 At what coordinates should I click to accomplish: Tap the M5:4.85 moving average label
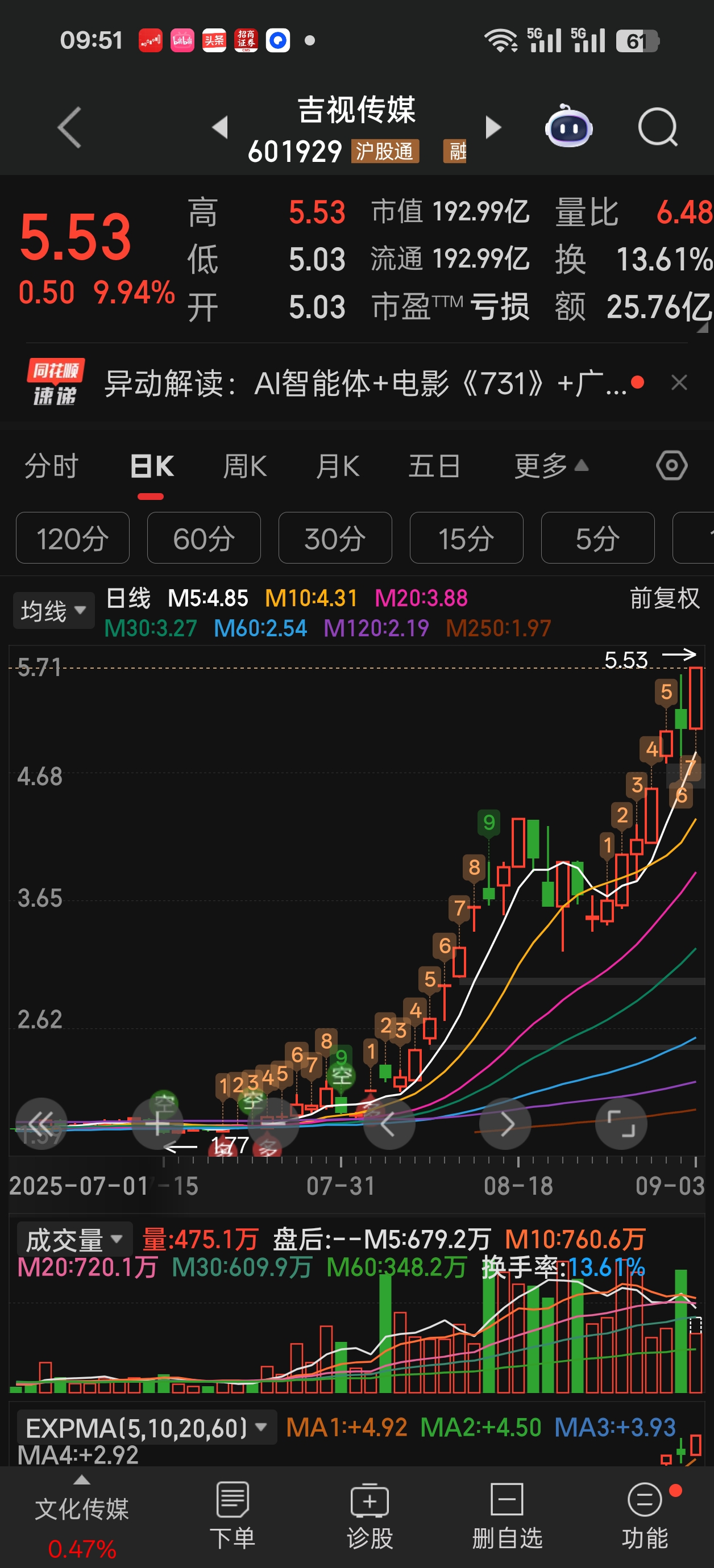click(x=207, y=598)
